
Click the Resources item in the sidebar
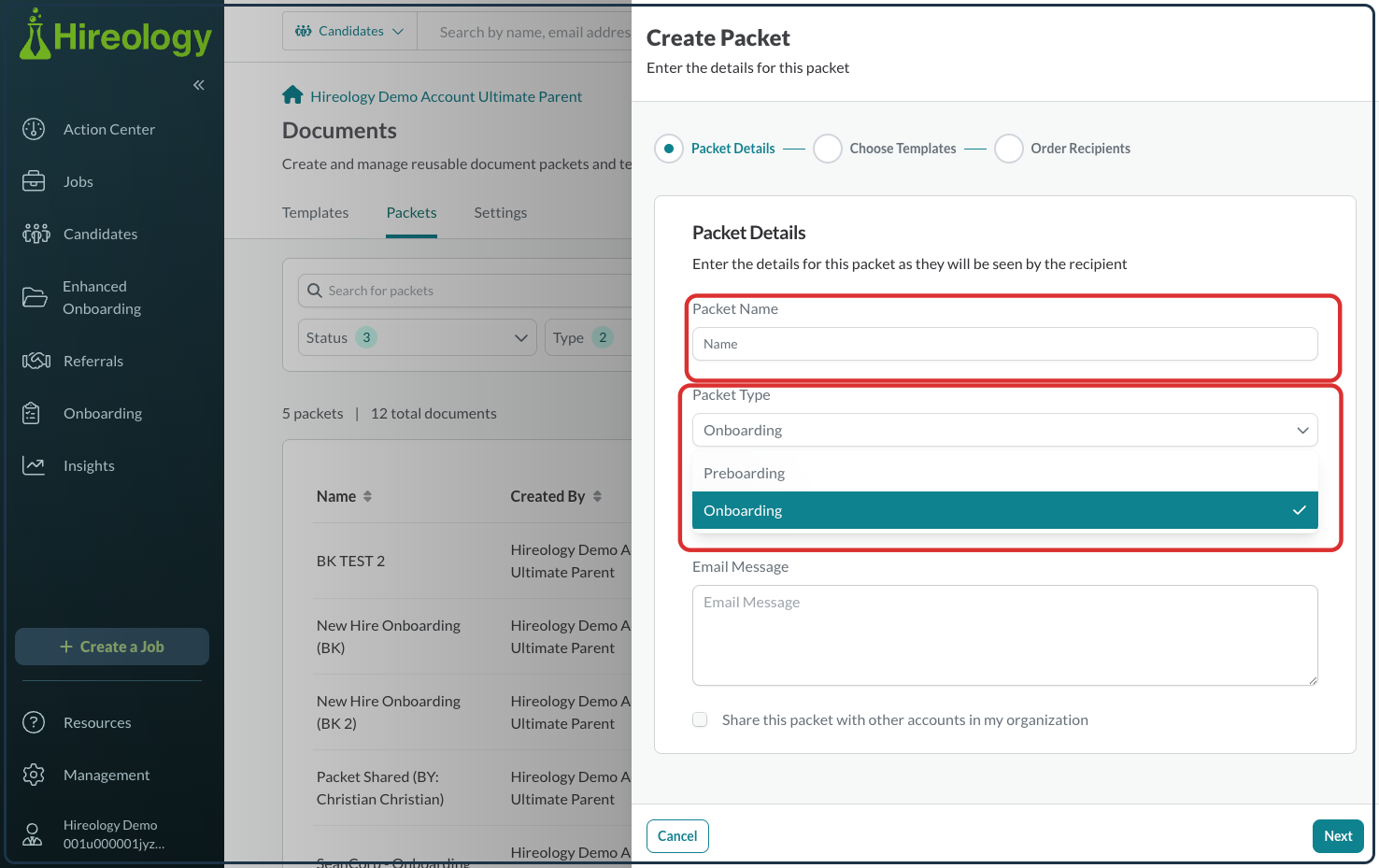[97, 722]
